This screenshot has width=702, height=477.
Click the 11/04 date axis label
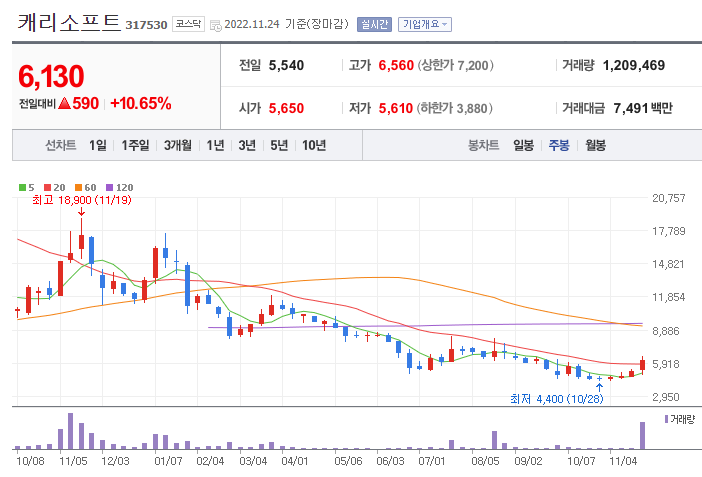[623, 461]
